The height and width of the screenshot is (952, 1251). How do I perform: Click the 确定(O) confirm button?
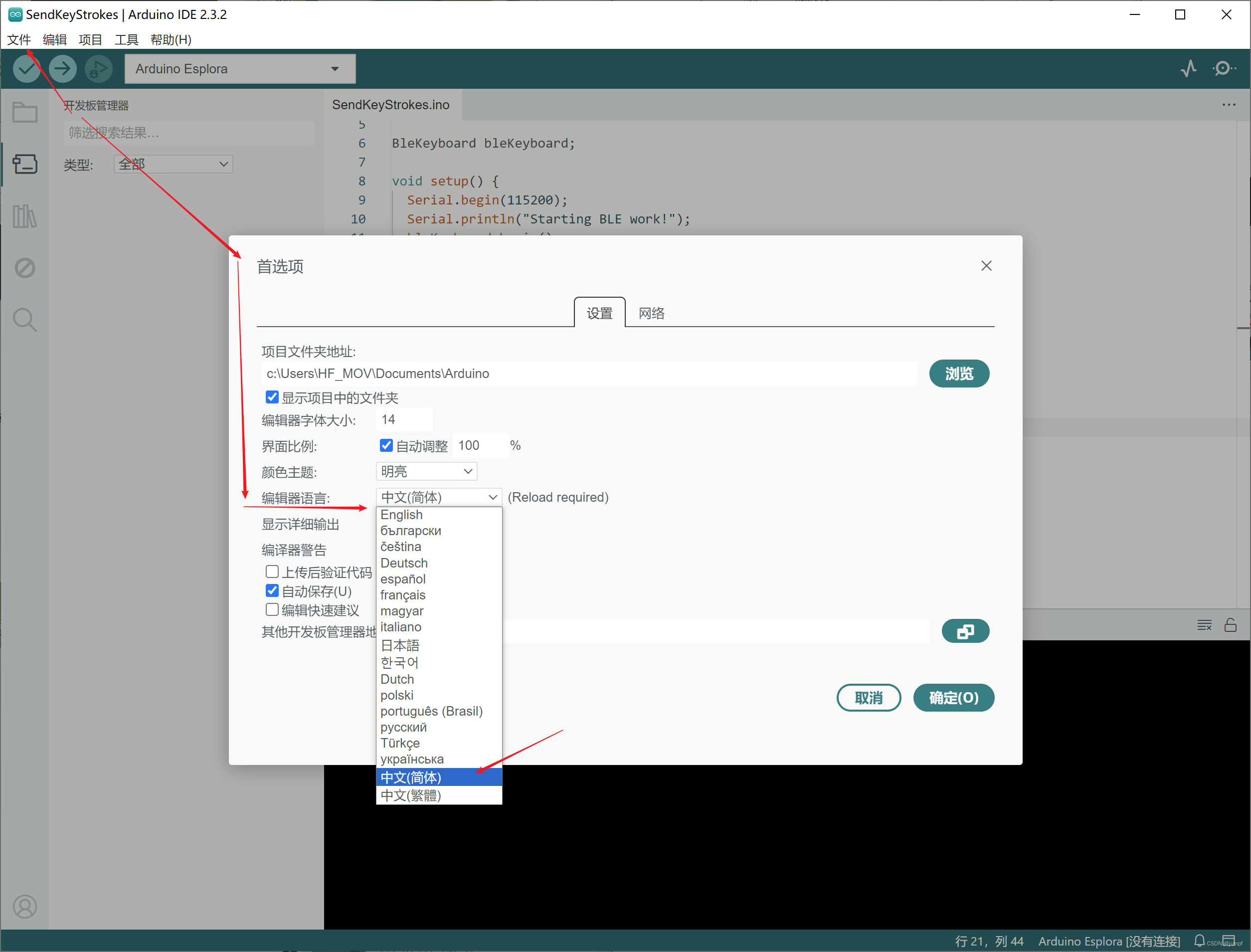[953, 698]
